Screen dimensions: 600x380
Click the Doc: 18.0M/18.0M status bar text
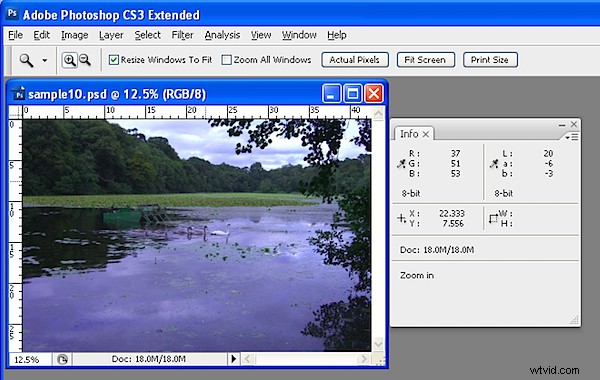click(x=149, y=359)
